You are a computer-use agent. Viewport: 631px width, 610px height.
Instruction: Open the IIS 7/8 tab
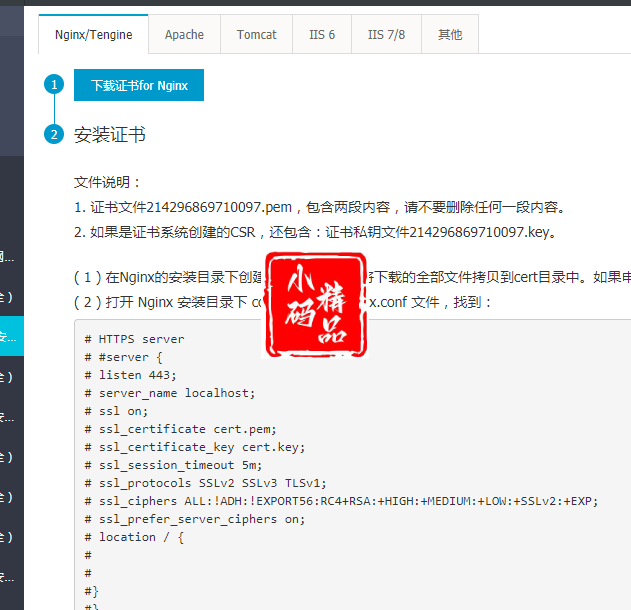(x=386, y=34)
